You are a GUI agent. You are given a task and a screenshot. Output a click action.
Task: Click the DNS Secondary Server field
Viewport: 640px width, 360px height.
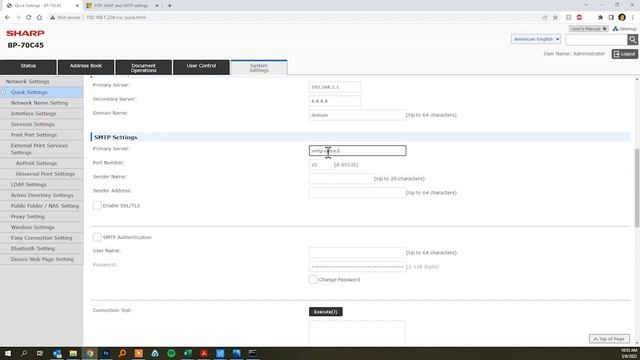point(335,101)
